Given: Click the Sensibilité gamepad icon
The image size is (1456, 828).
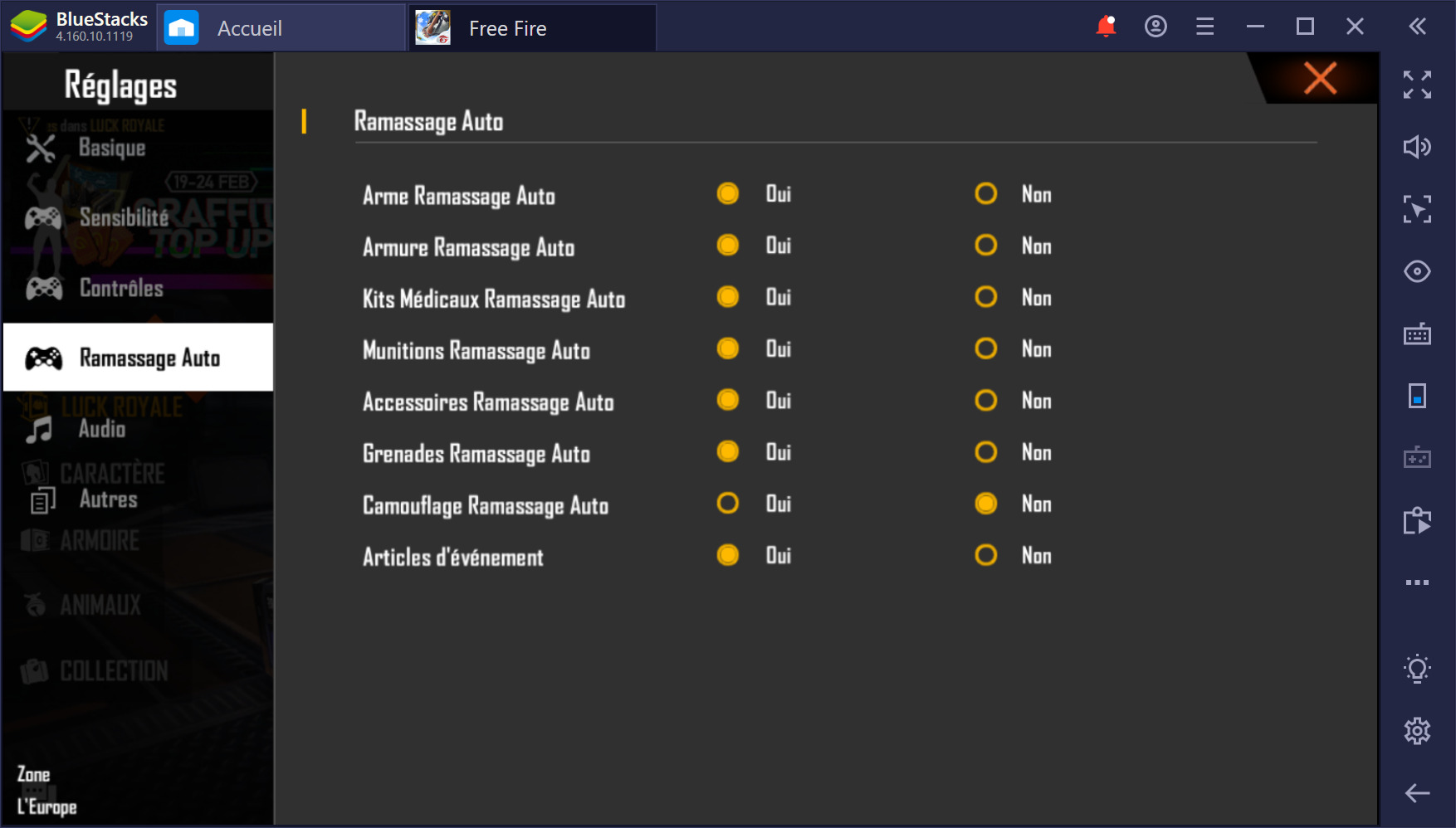Looking at the screenshot, I should [43, 218].
